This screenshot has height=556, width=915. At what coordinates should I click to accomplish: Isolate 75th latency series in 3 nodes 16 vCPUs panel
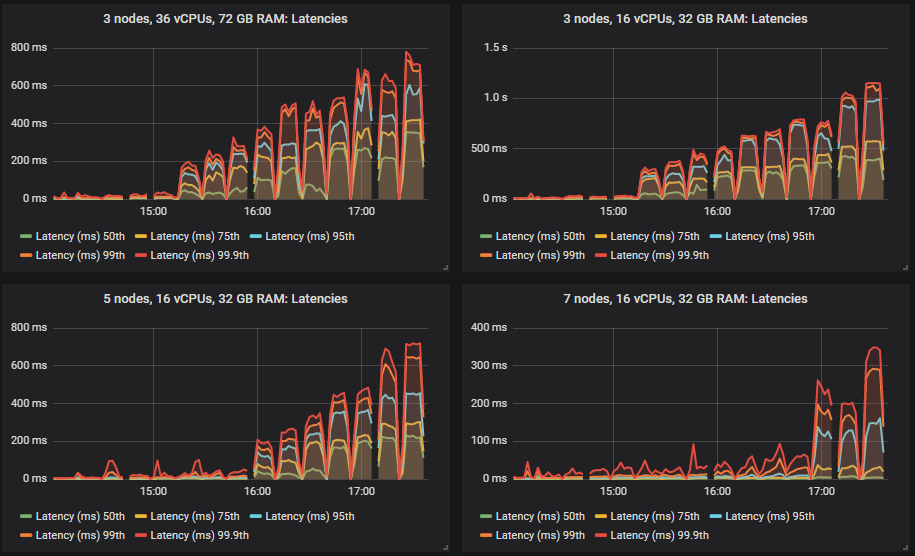(655, 237)
